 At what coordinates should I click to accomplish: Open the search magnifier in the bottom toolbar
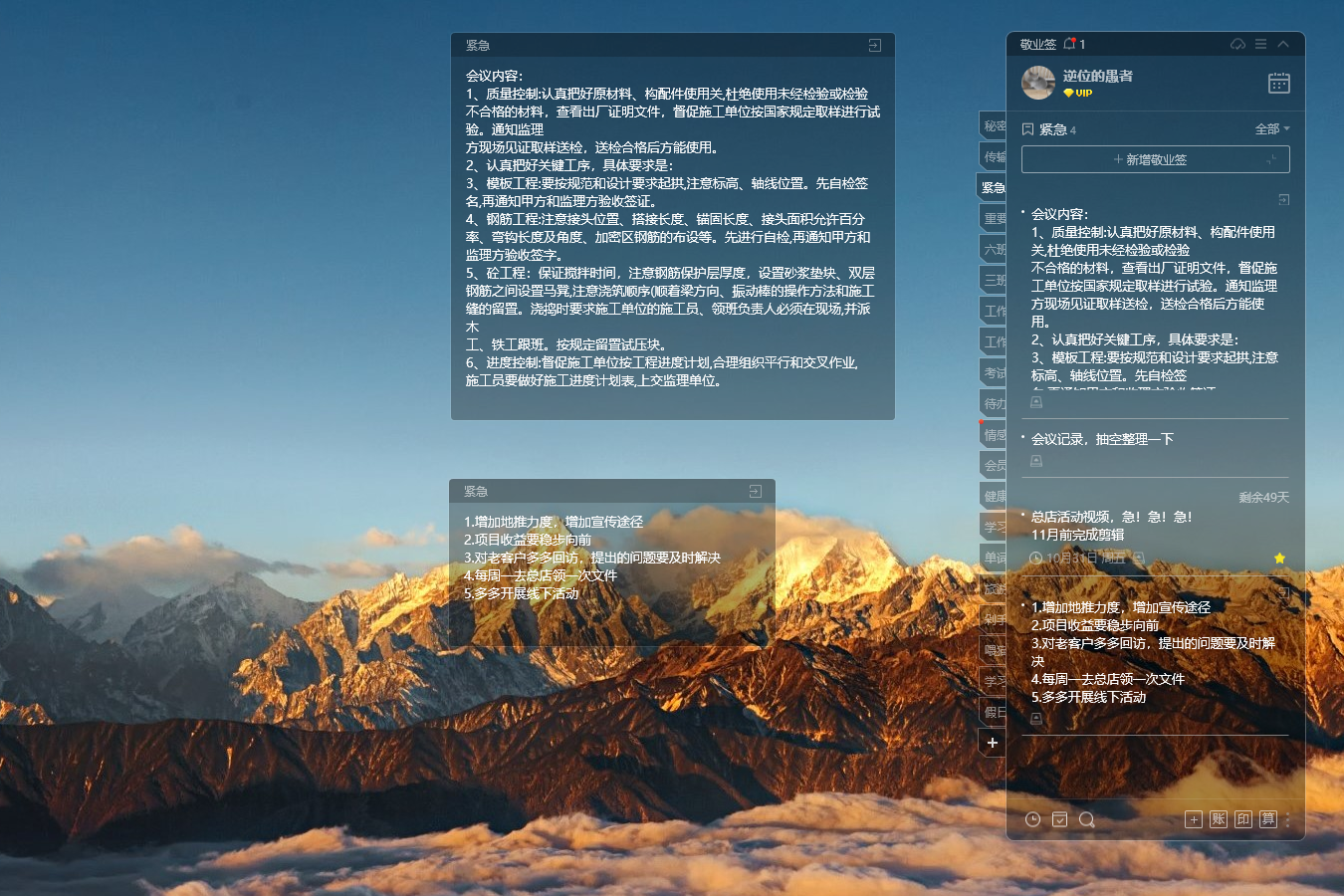point(1086,819)
